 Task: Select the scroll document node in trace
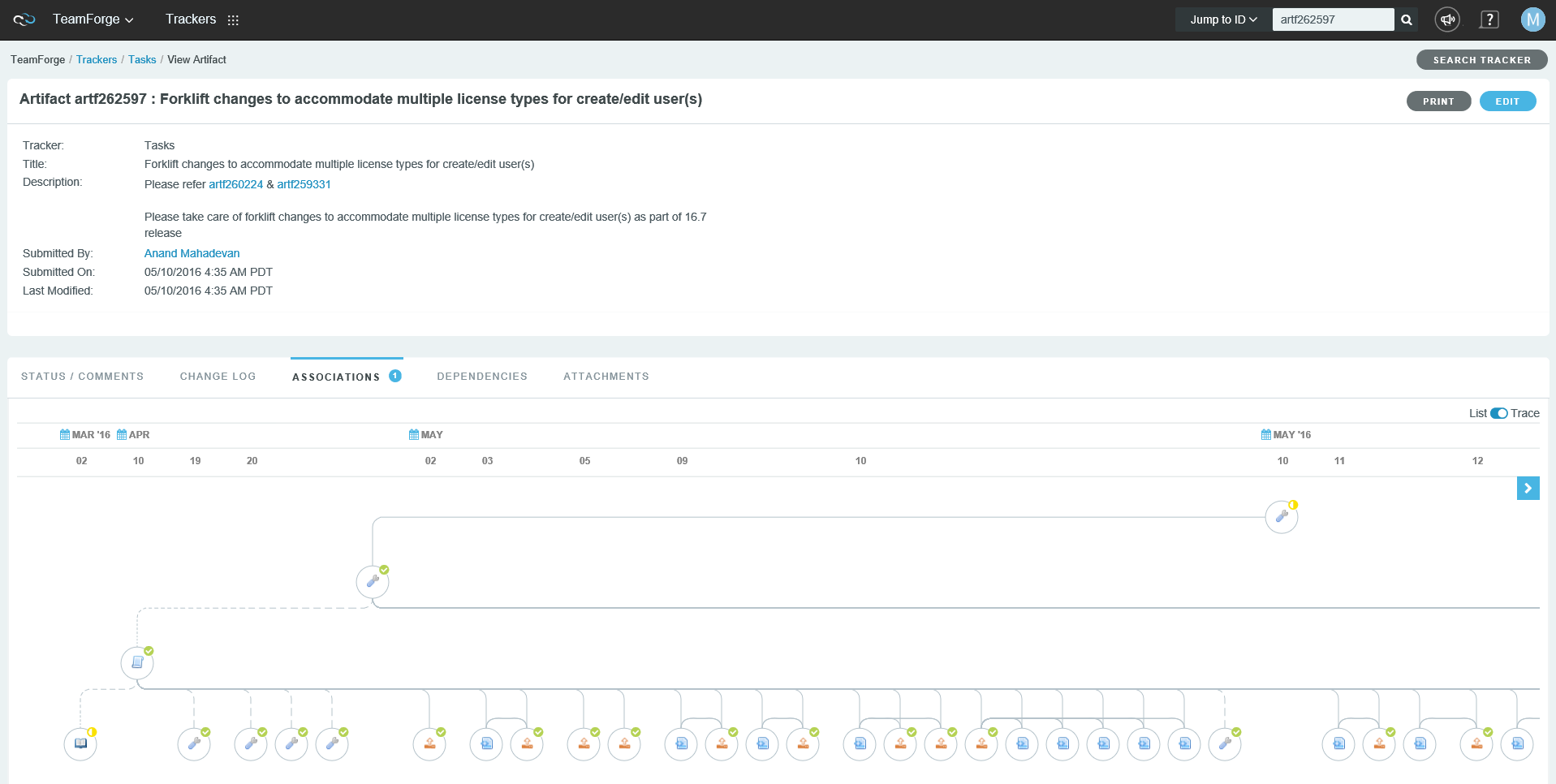[x=137, y=663]
